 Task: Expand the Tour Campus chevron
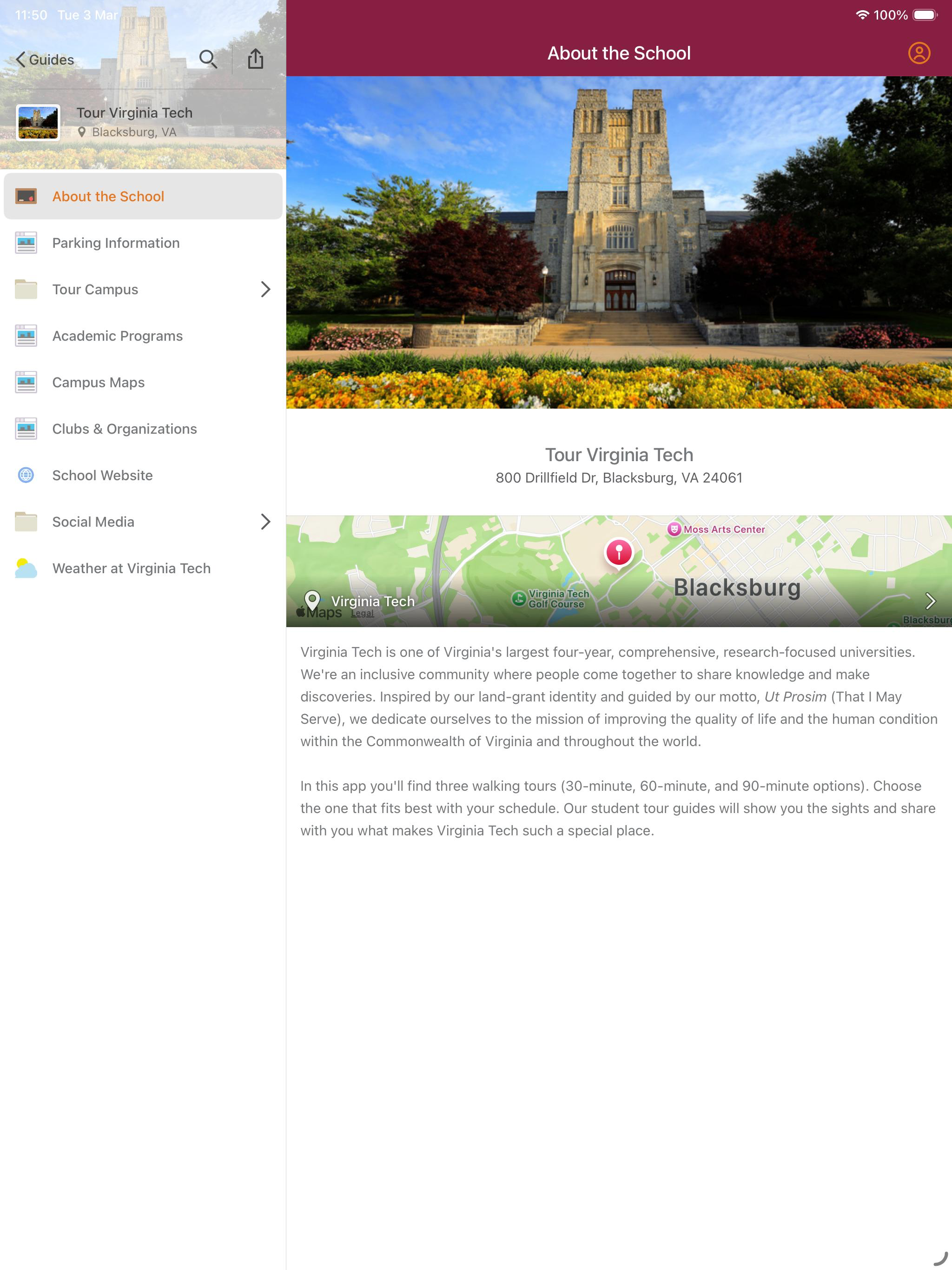click(265, 289)
